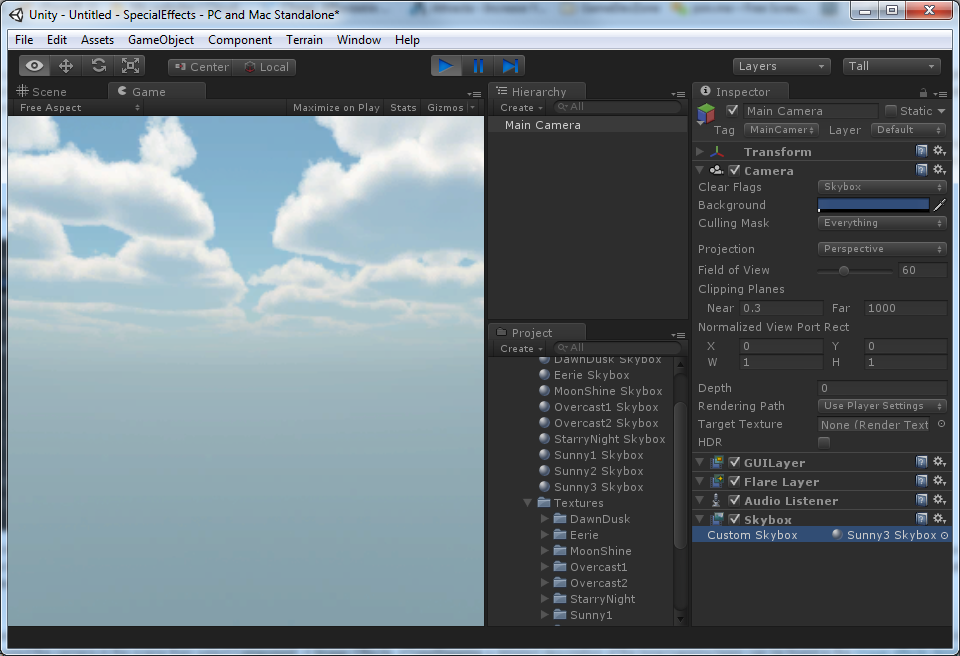The image size is (960, 656).
Task: Open Inspector panel options menu
Action: point(940,94)
